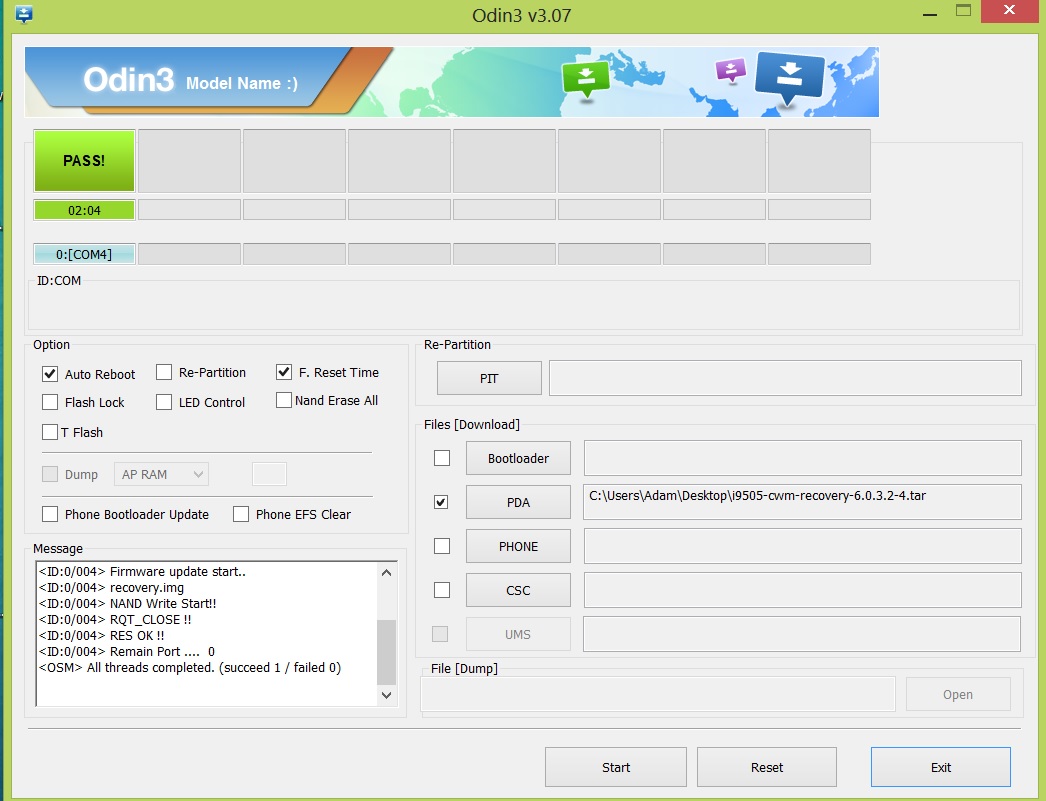This screenshot has width=1046, height=801.
Task: Toggle the Auto Reboot checkbox
Action: [x=50, y=374]
